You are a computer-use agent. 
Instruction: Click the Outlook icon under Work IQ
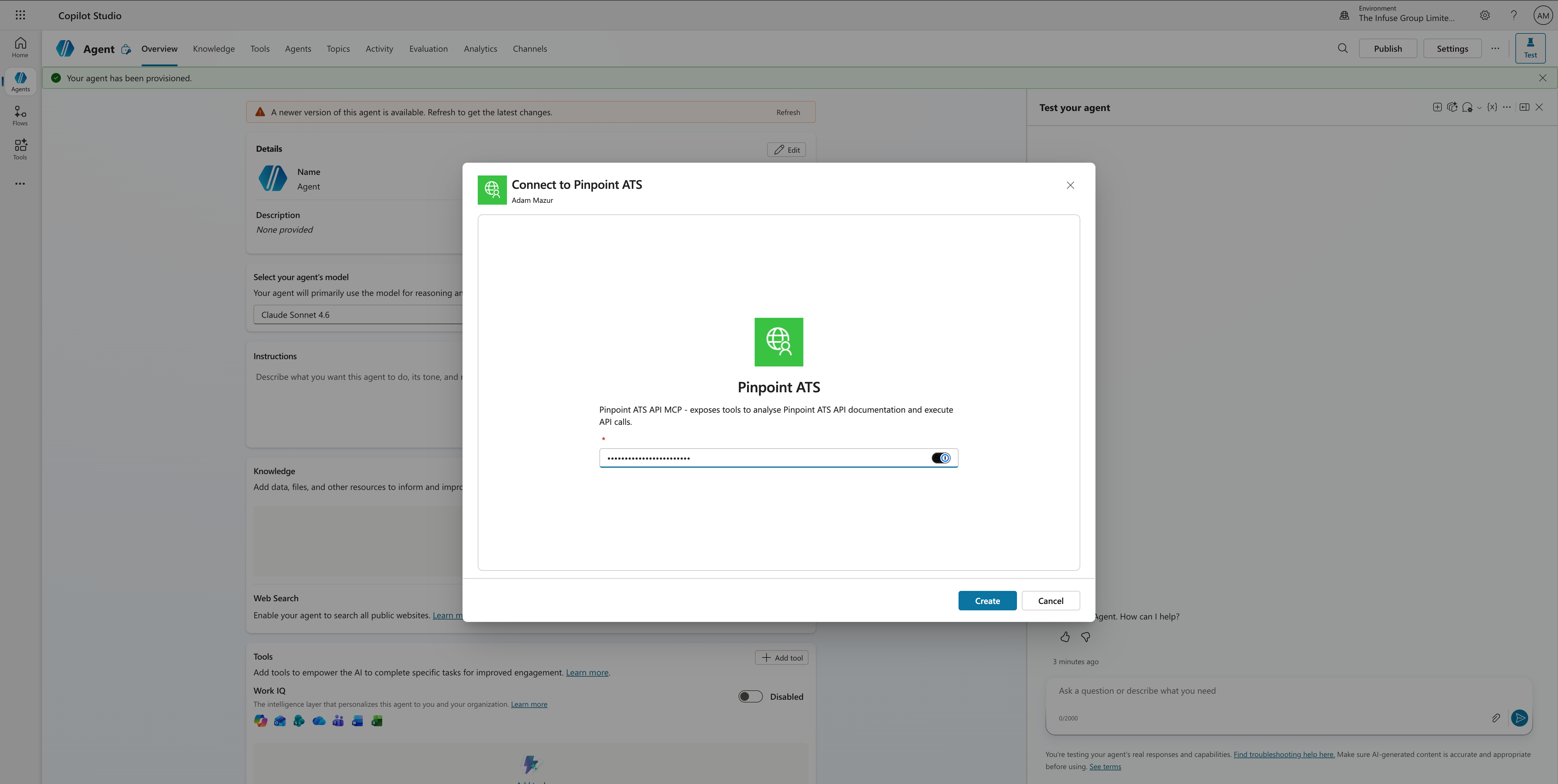pyautogui.click(x=279, y=720)
